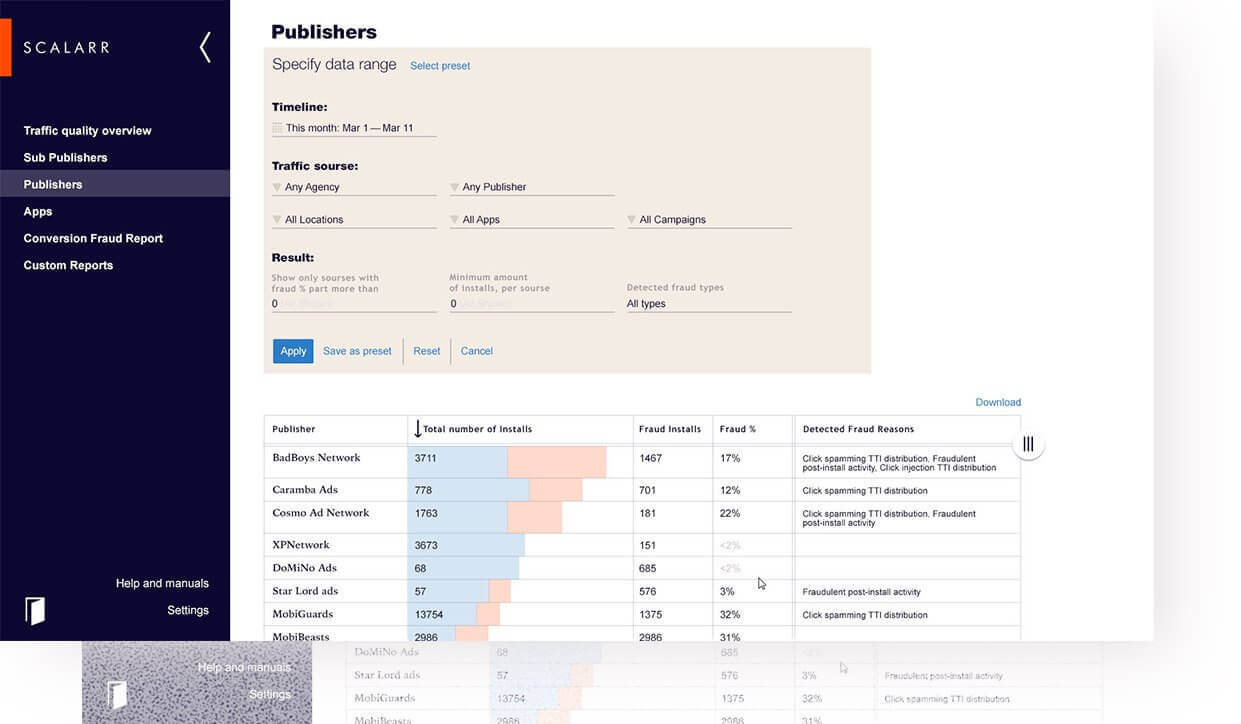The image size is (1241, 724).
Task: Select Caramba Ads publisher
Action: tap(305, 490)
